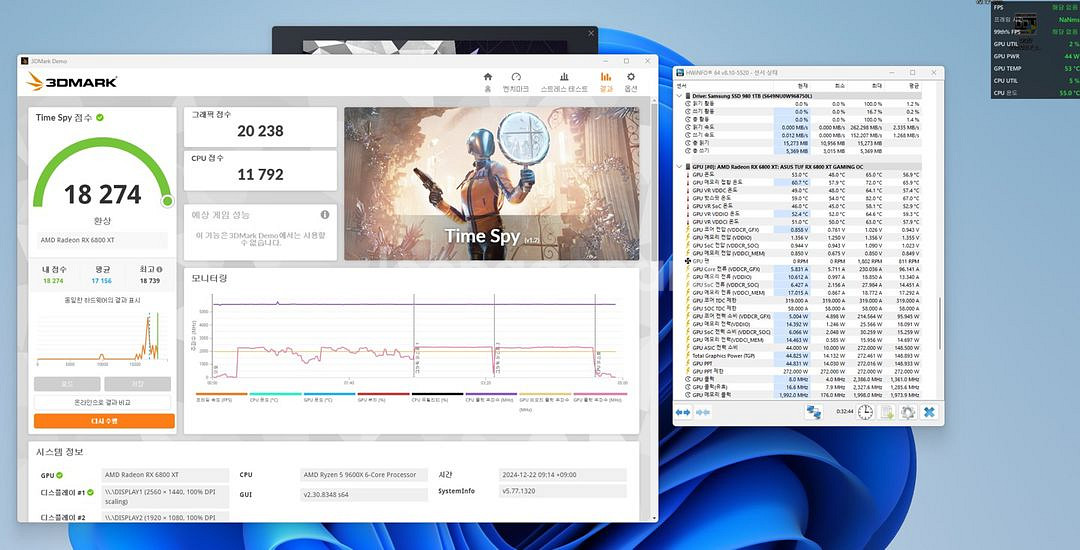The height and width of the screenshot is (550, 1080).
Task: Click the greyed load button under score chart
Action: click(68, 384)
